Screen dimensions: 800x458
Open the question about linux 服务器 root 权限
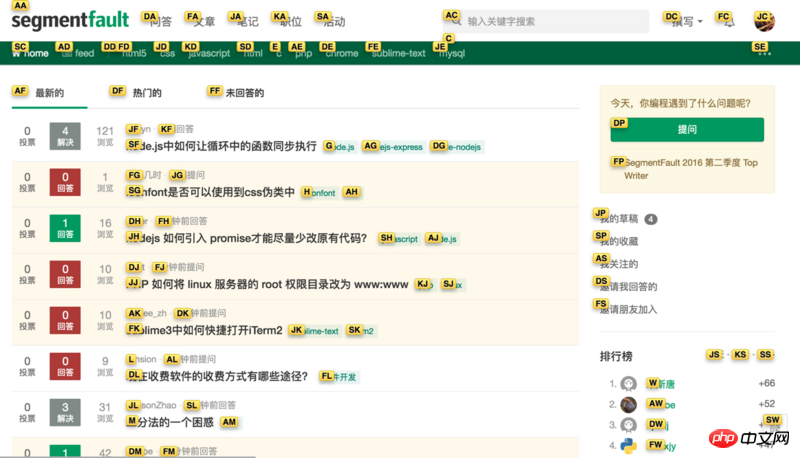tap(267, 284)
